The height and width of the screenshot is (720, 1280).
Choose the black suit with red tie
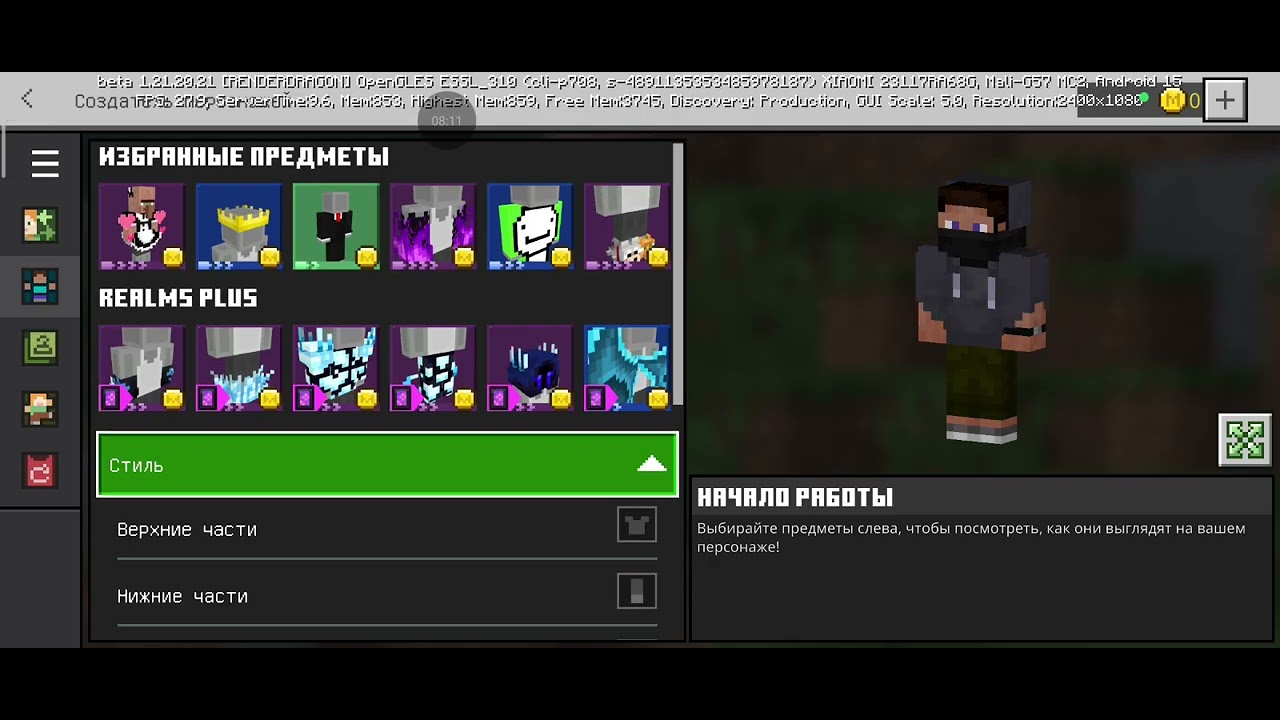(x=336, y=226)
